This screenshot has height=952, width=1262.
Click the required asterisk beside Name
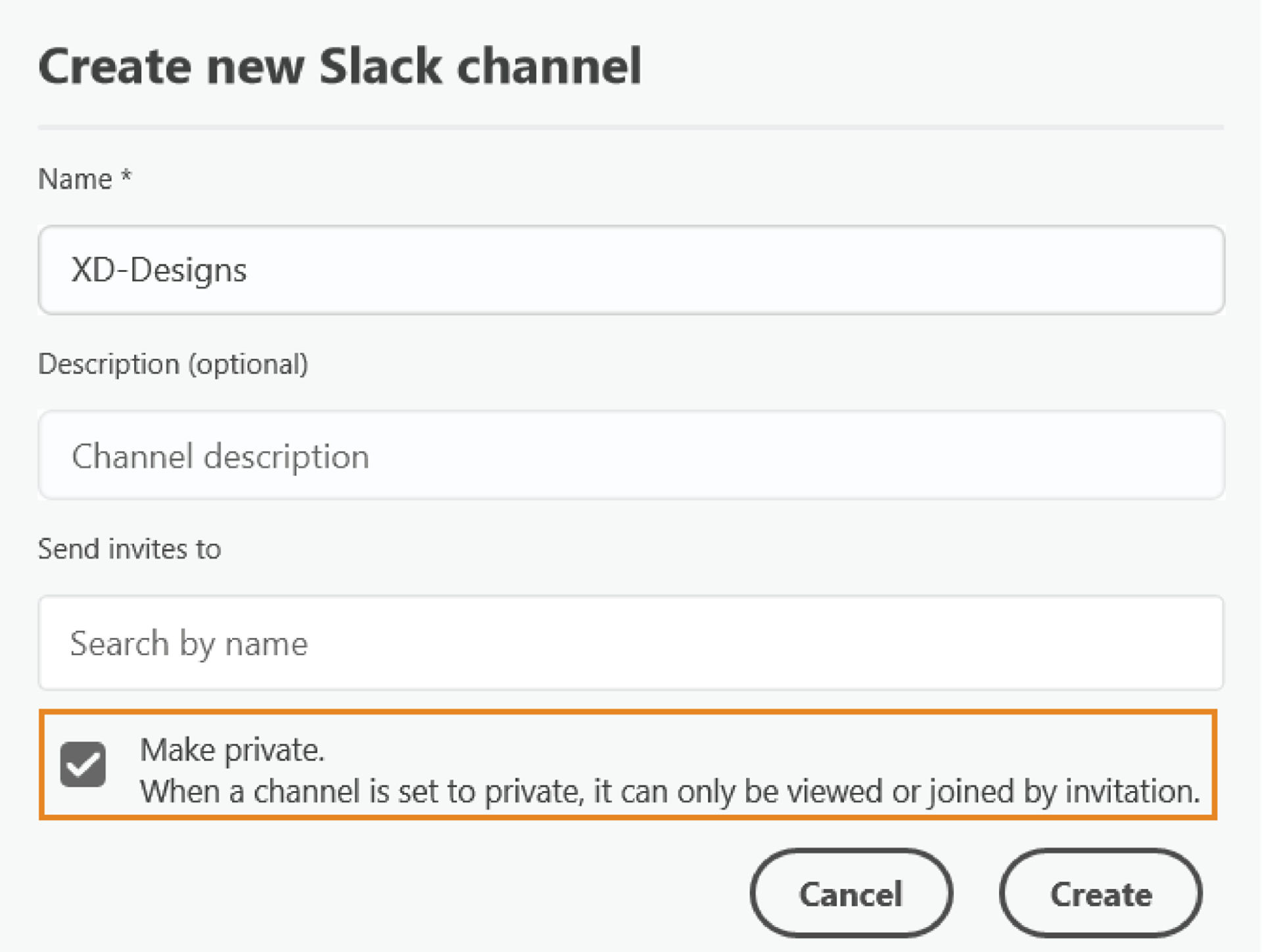click(126, 175)
